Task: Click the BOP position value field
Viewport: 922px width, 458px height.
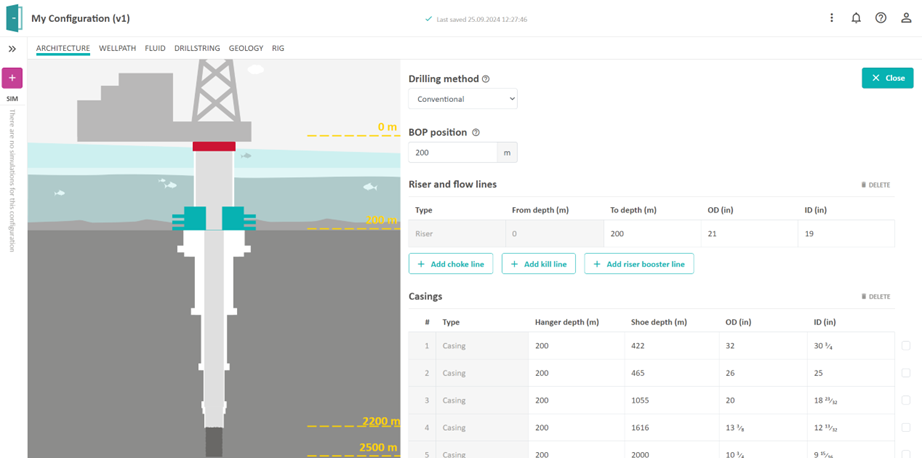Action: pos(452,153)
